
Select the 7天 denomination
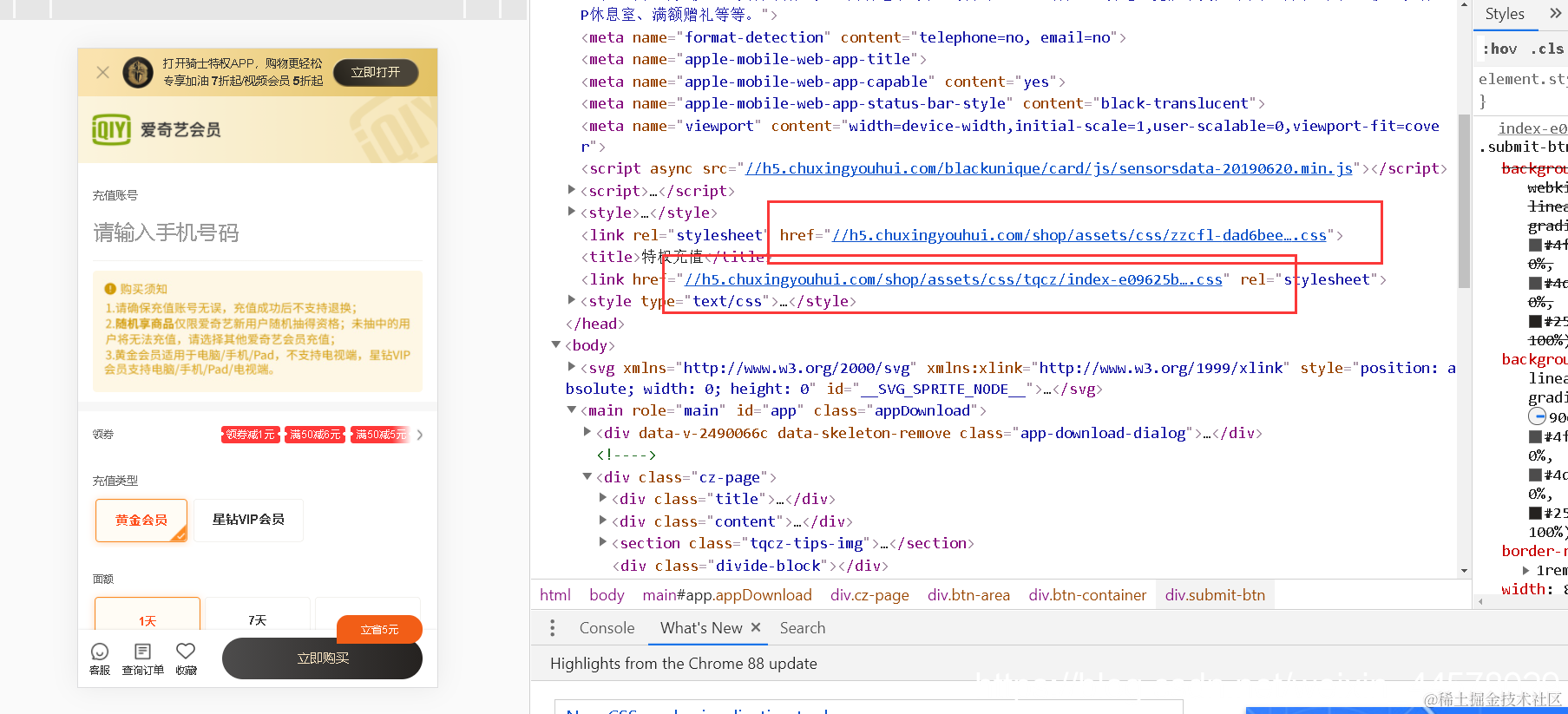click(x=257, y=614)
